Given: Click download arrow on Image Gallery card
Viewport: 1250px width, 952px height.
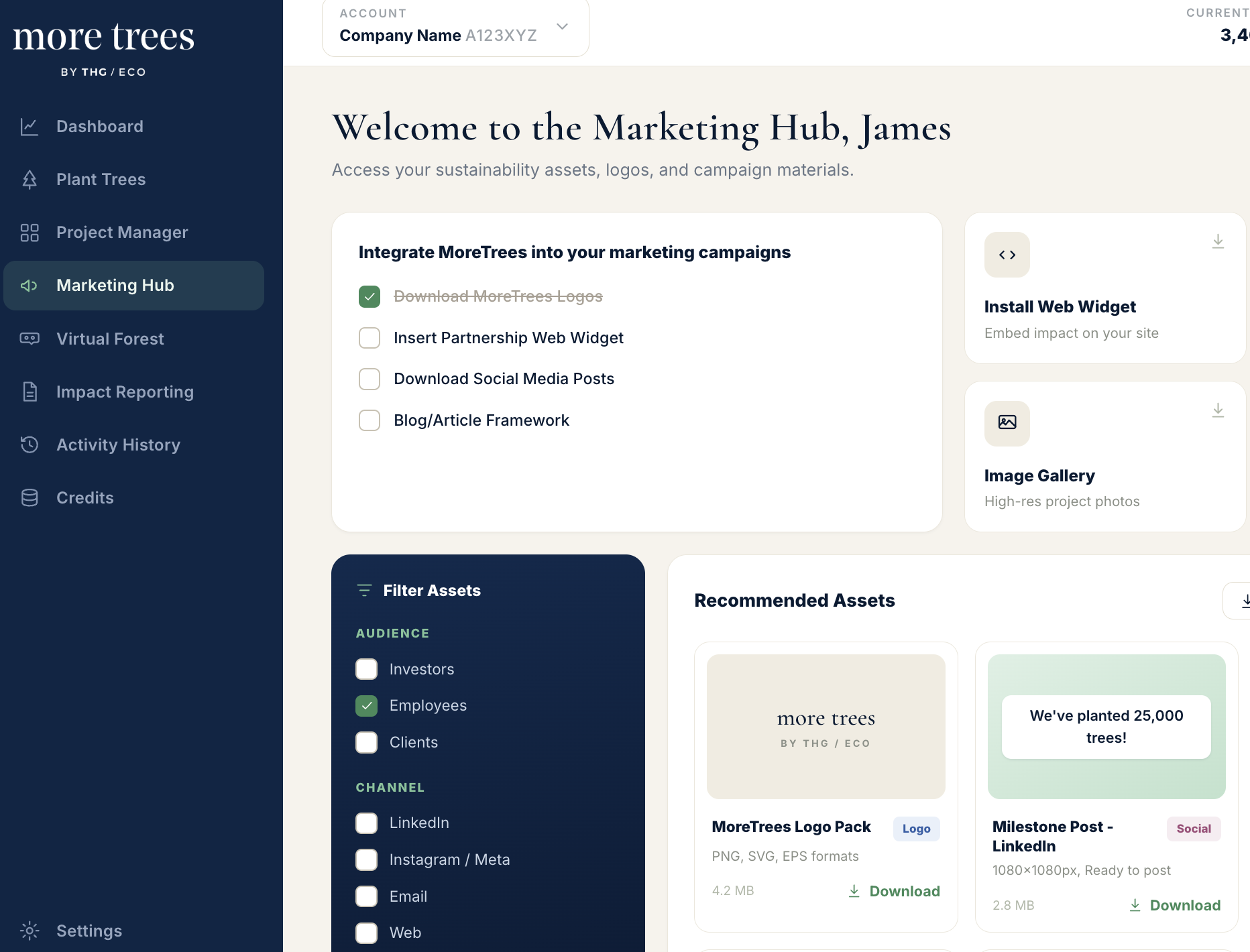Looking at the screenshot, I should pos(1218,410).
